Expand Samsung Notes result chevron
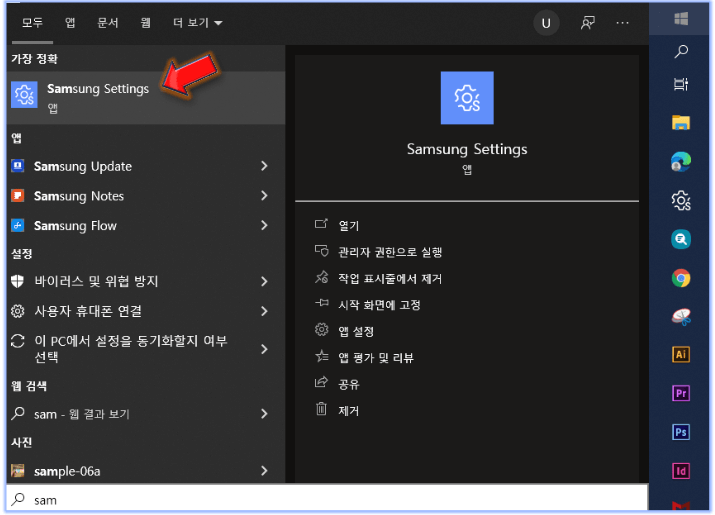Viewport: 715px width, 515px height. [264, 196]
